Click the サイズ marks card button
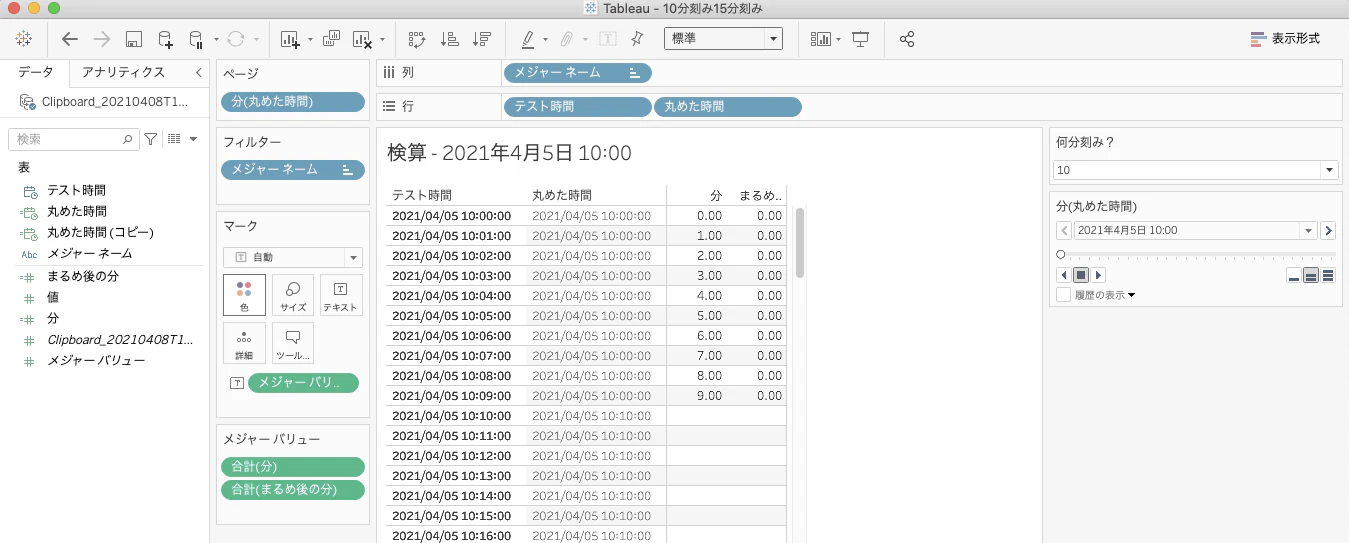 [293, 295]
